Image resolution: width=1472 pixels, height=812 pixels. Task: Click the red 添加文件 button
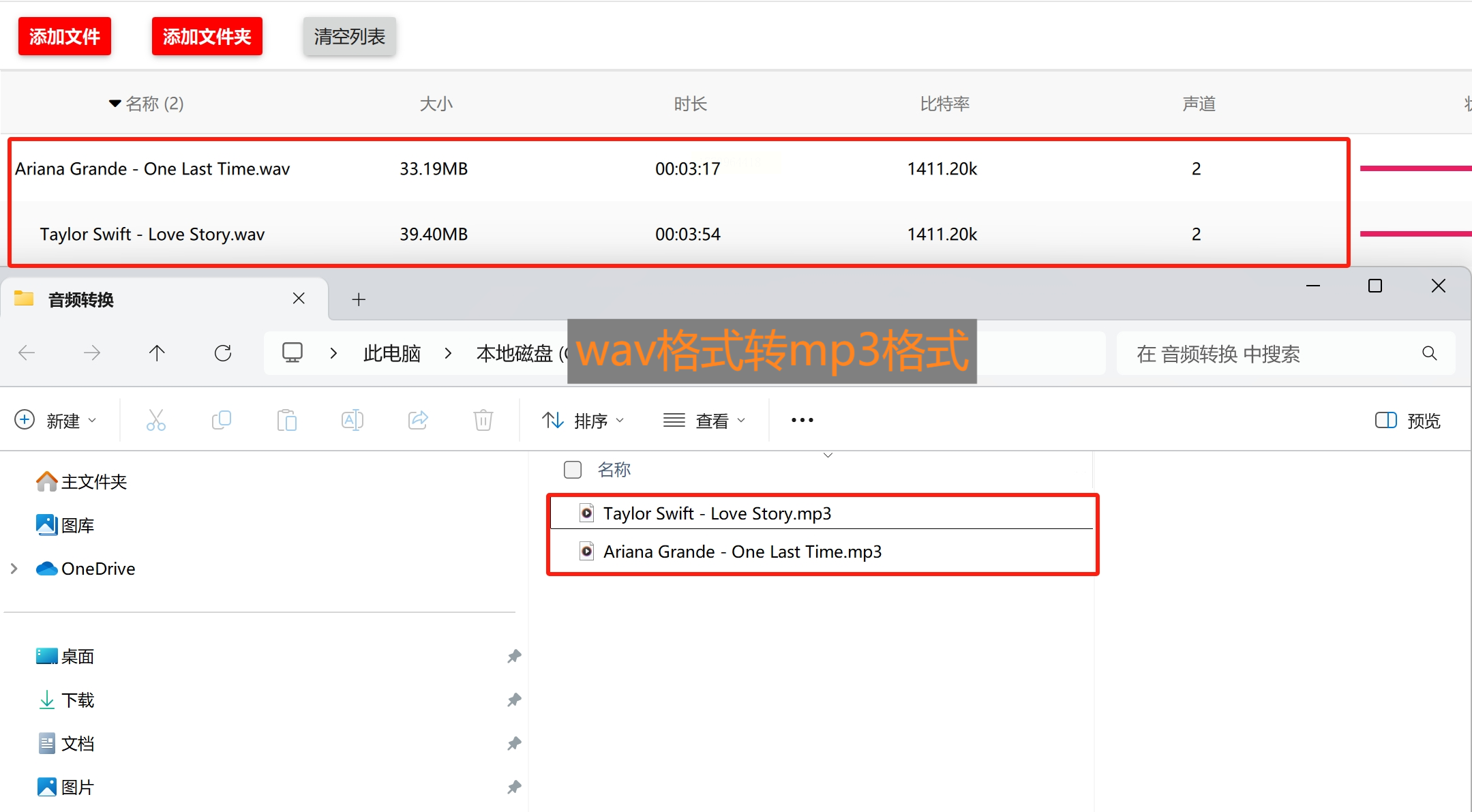point(65,36)
